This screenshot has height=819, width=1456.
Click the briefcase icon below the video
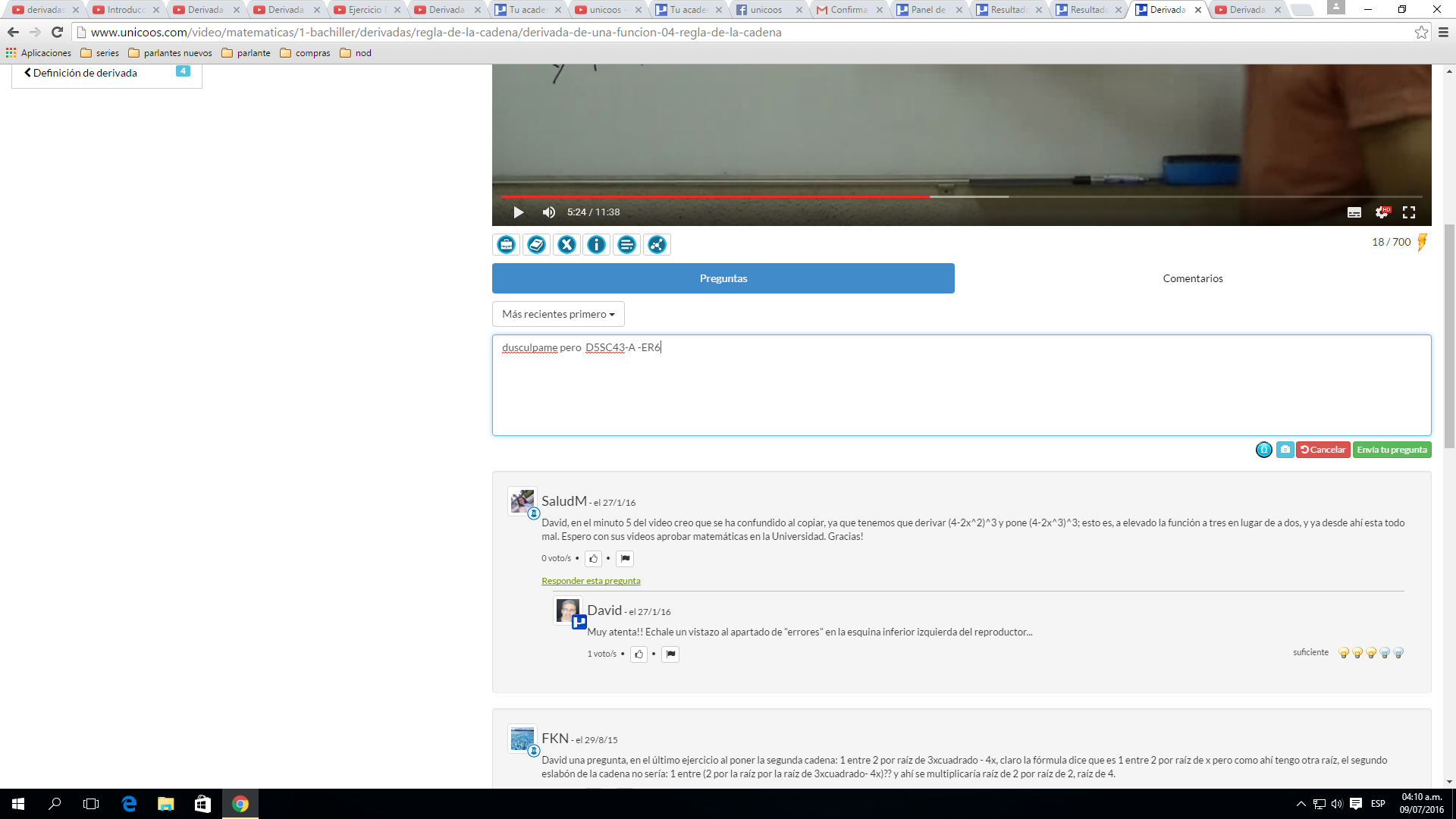(x=507, y=244)
